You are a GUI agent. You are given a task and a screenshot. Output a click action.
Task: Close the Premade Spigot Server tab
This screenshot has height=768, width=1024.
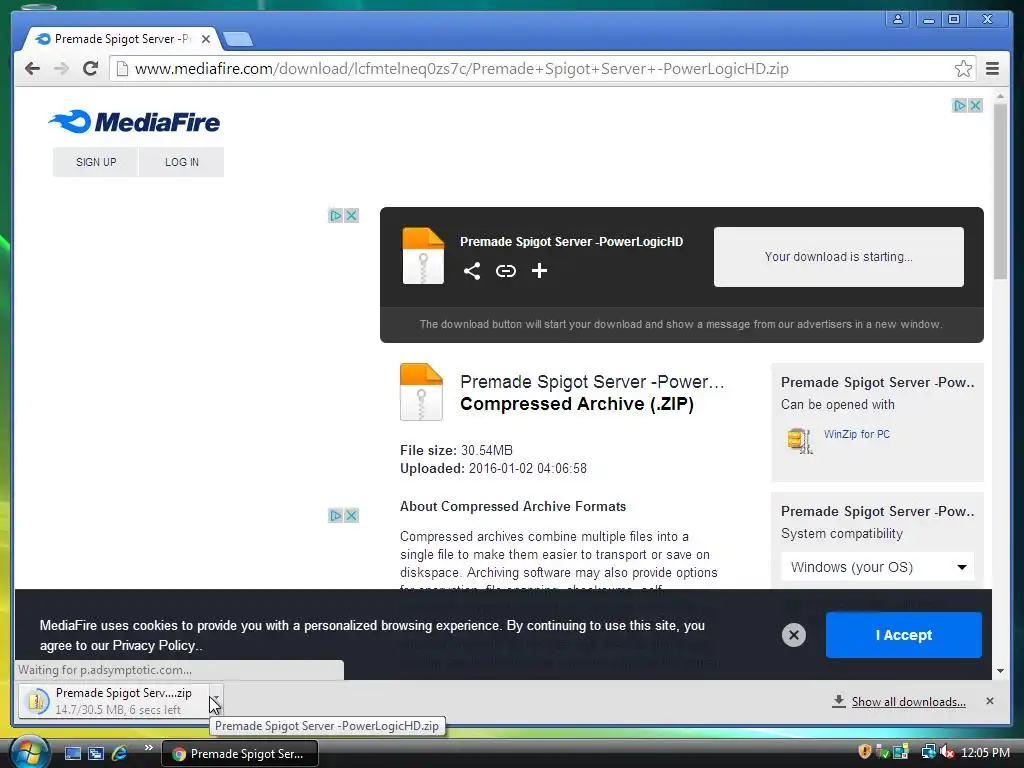pos(206,39)
